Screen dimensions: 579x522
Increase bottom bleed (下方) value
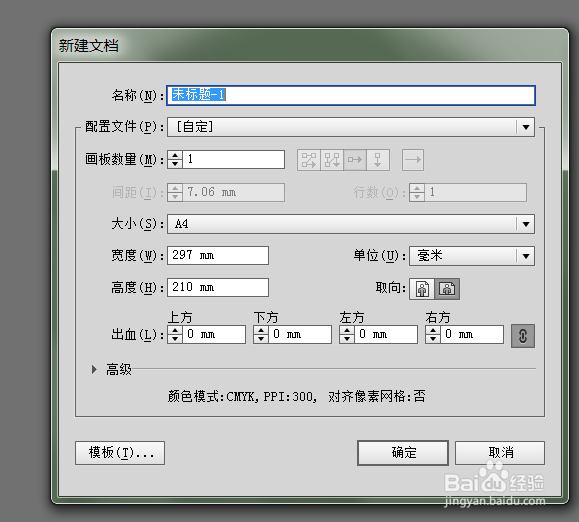[x=261, y=330]
